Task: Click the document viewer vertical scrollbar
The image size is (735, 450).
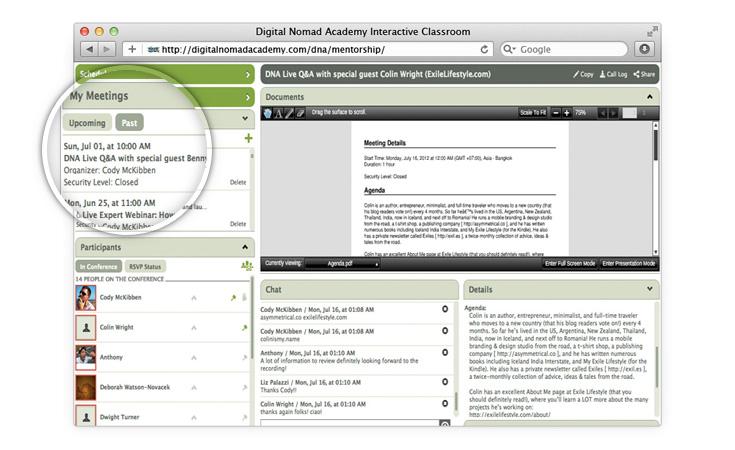Action: pyautogui.click(x=656, y=188)
